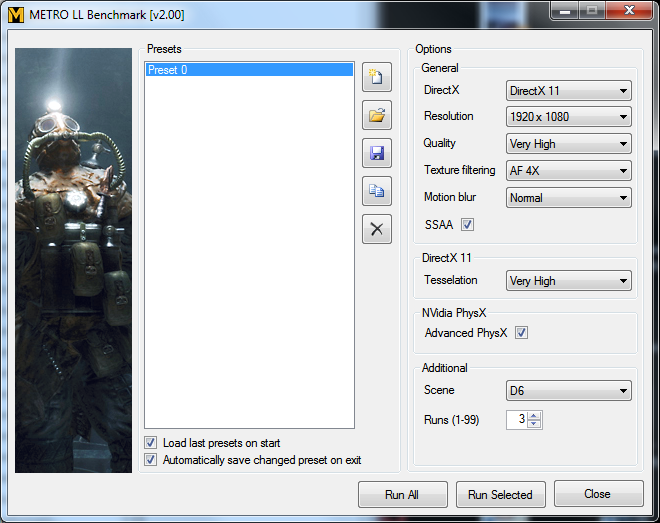Close the window via title bar X
The image size is (660, 523).
click(629, 10)
